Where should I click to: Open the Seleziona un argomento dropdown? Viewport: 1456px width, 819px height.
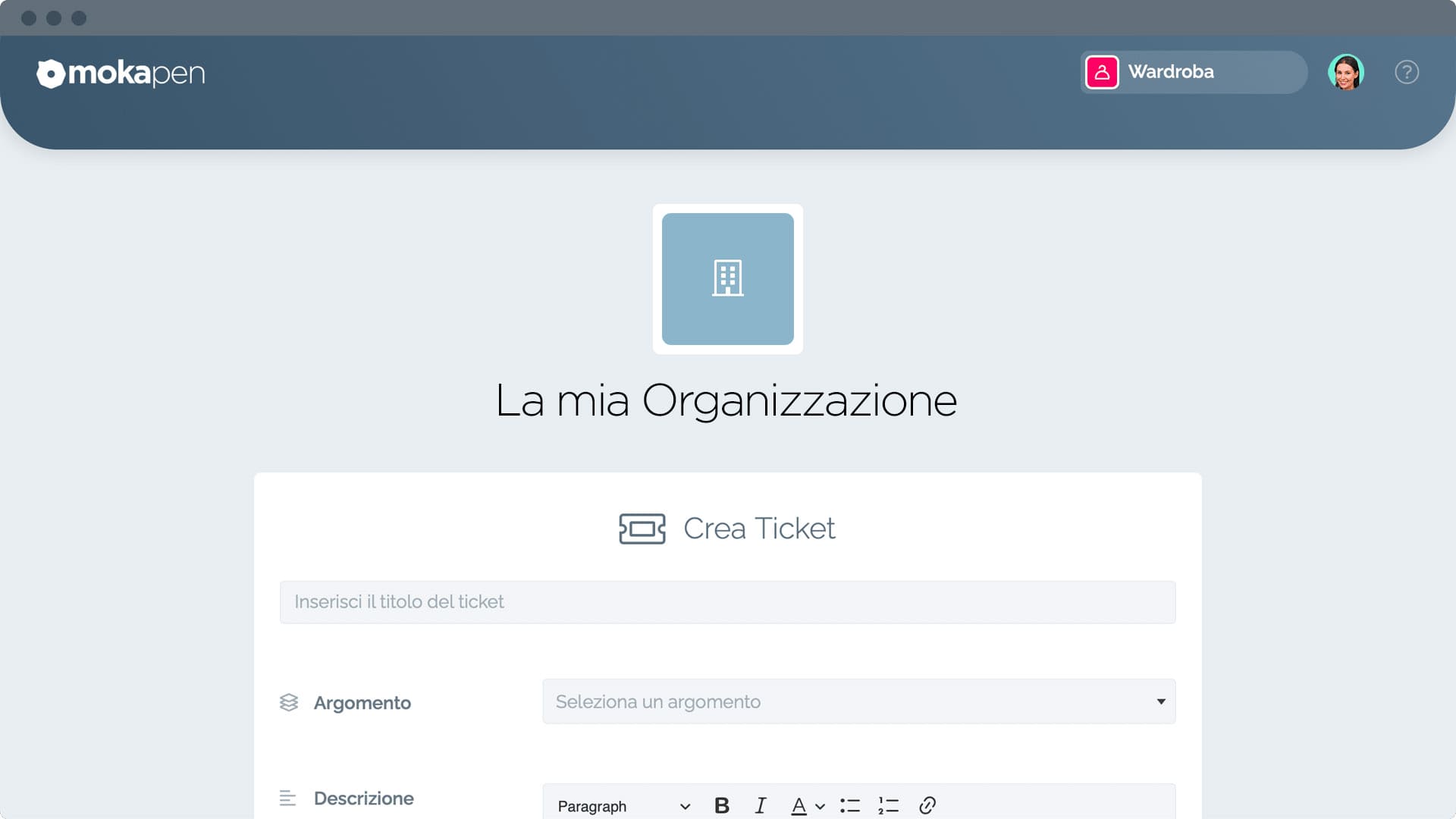point(858,701)
